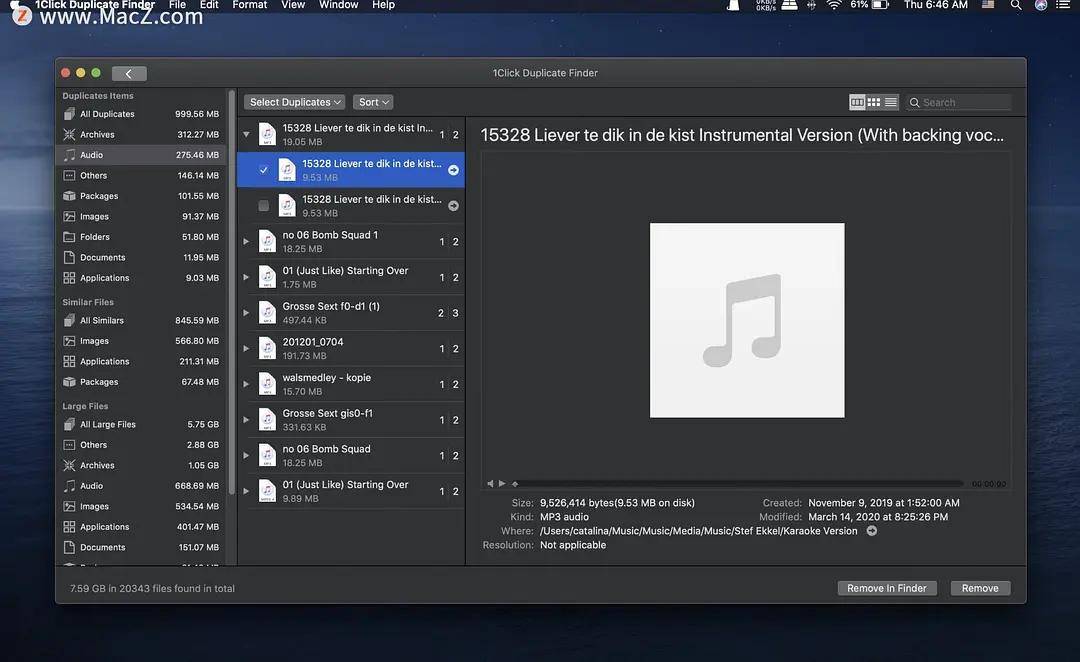This screenshot has height=662, width=1080.
Task: Click the audio preview progress slider
Action: point(740,484)
